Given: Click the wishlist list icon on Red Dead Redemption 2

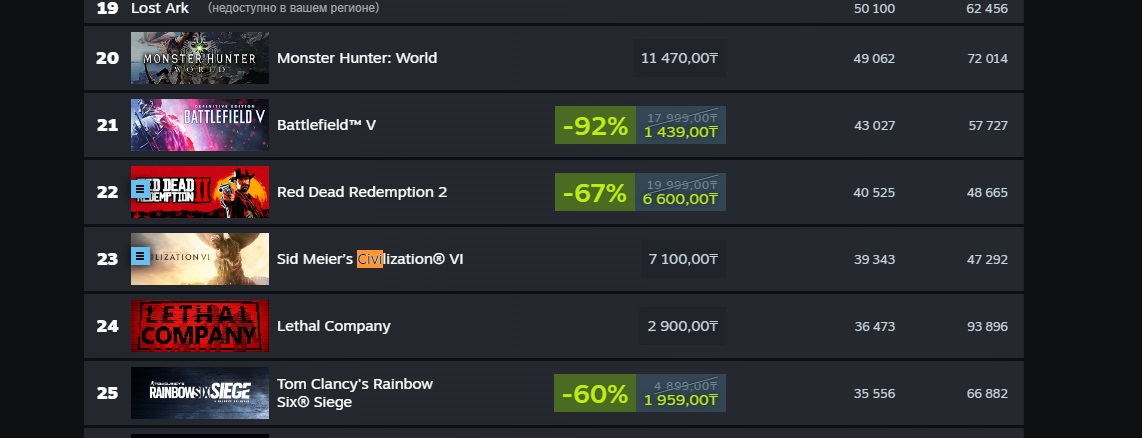Looking at the screenshot, I should (x=141, y=189).
